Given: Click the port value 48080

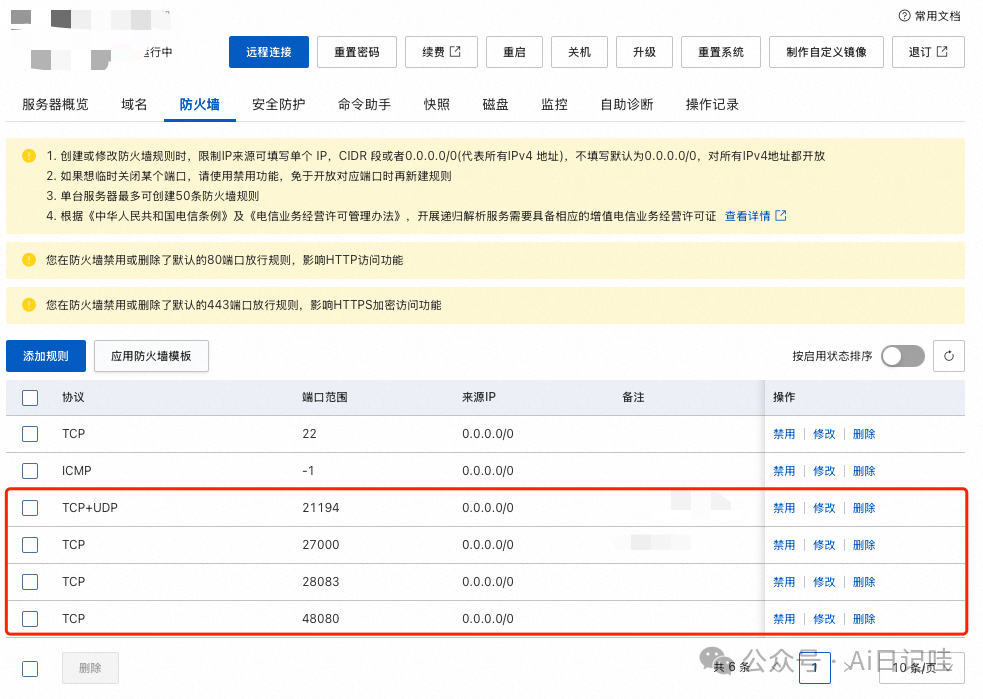Looking at the screenshot, I should click(320, 619).
